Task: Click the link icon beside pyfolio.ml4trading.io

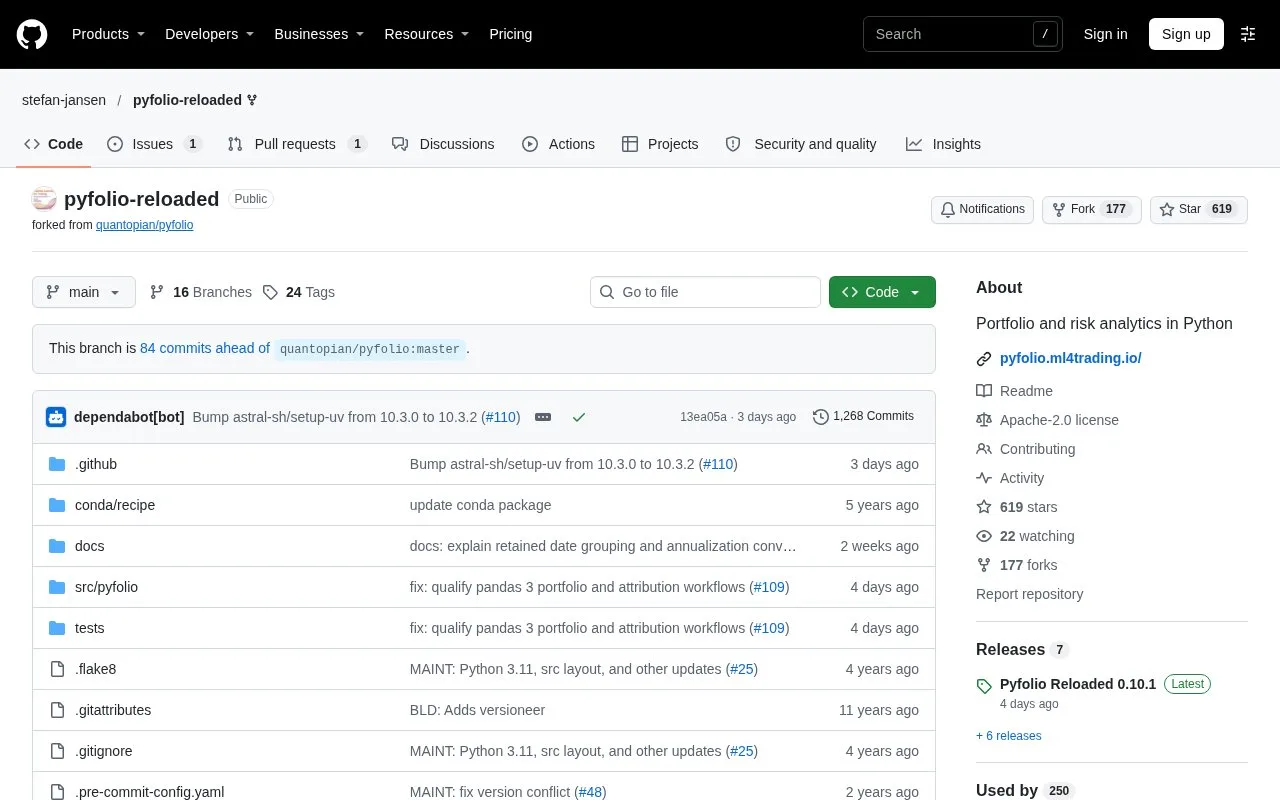Action: (984, 359)
